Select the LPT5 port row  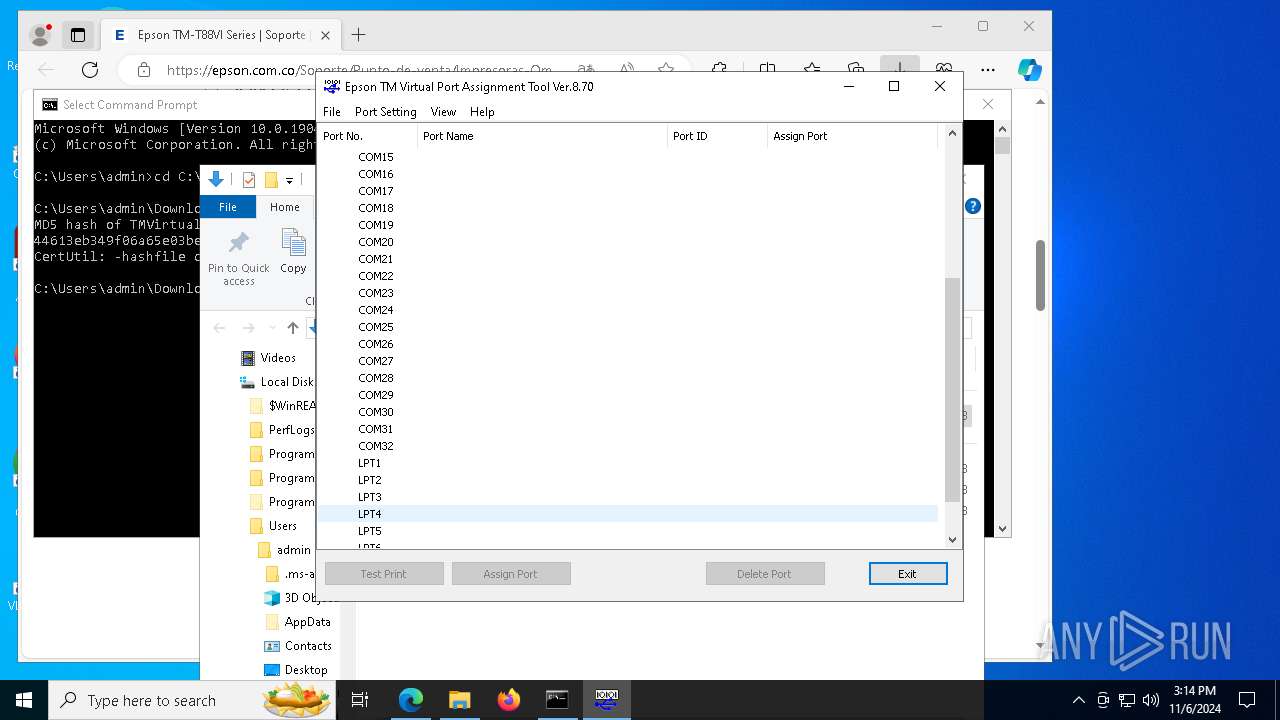[628, 531]
